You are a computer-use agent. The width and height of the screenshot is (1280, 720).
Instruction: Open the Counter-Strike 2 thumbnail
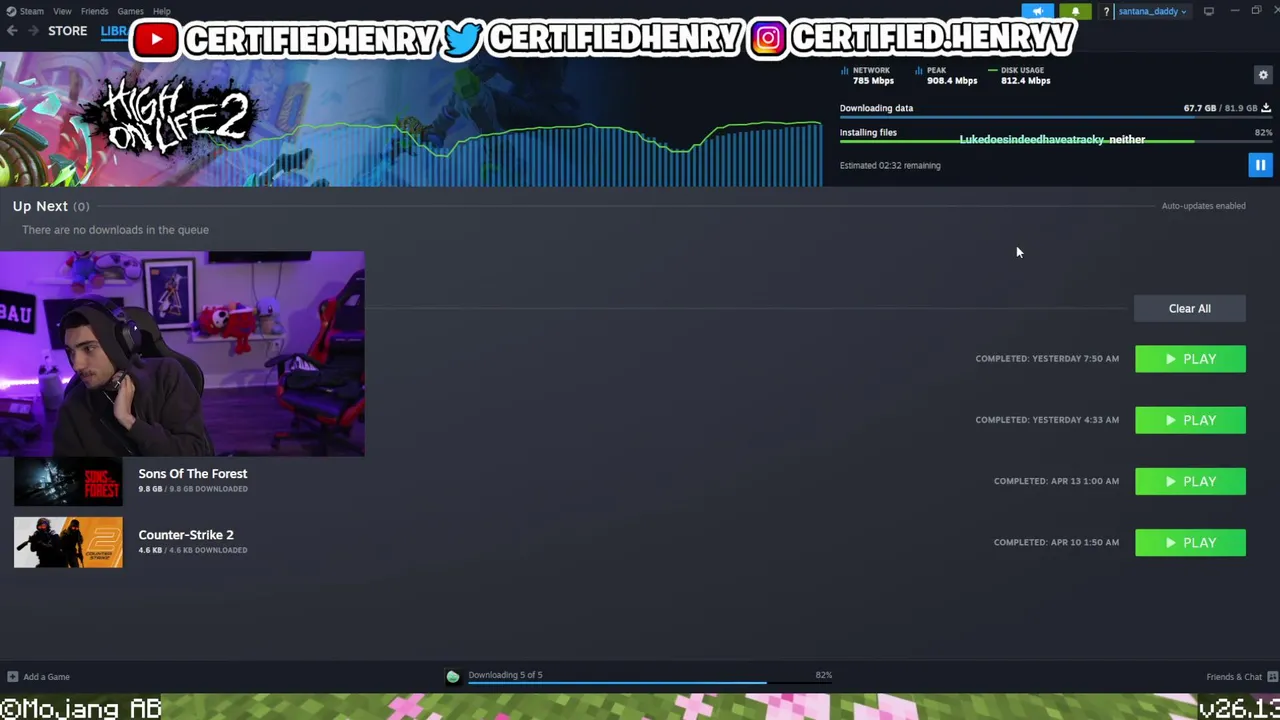[x=68, y=542]
